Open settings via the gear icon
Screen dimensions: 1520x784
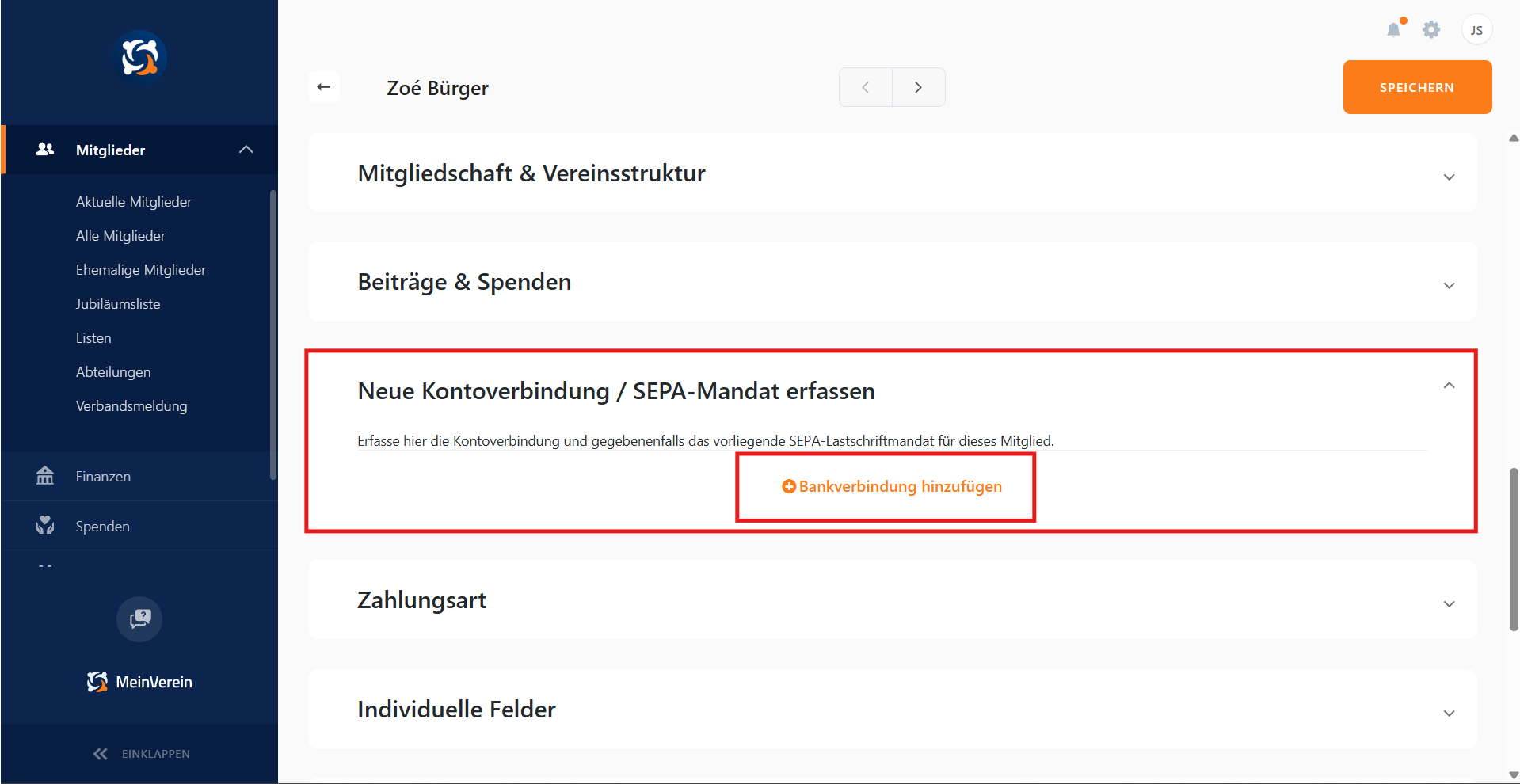click(x=1430, y=30)
